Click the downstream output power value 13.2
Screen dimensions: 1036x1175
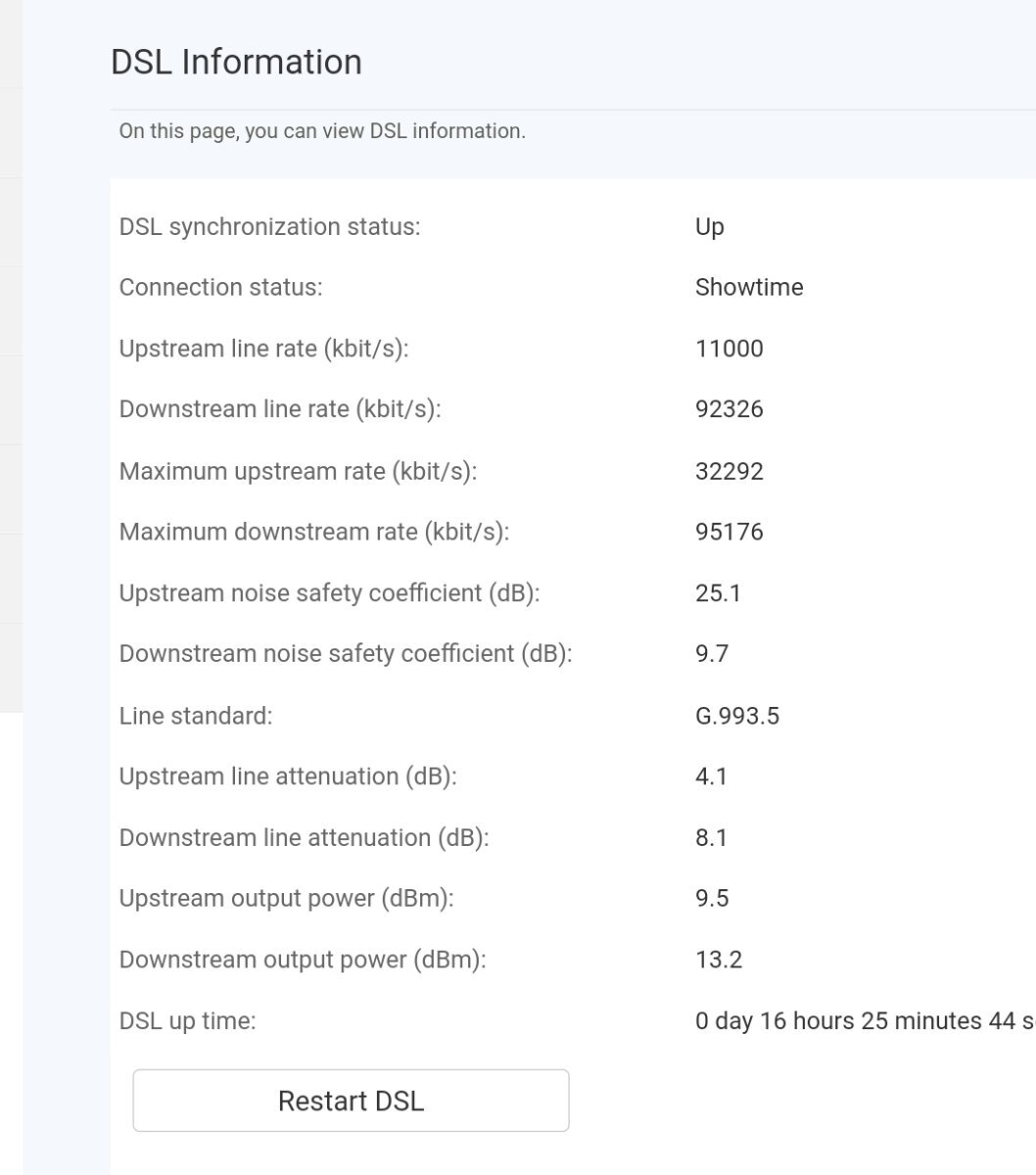click(x=719, y=960)
